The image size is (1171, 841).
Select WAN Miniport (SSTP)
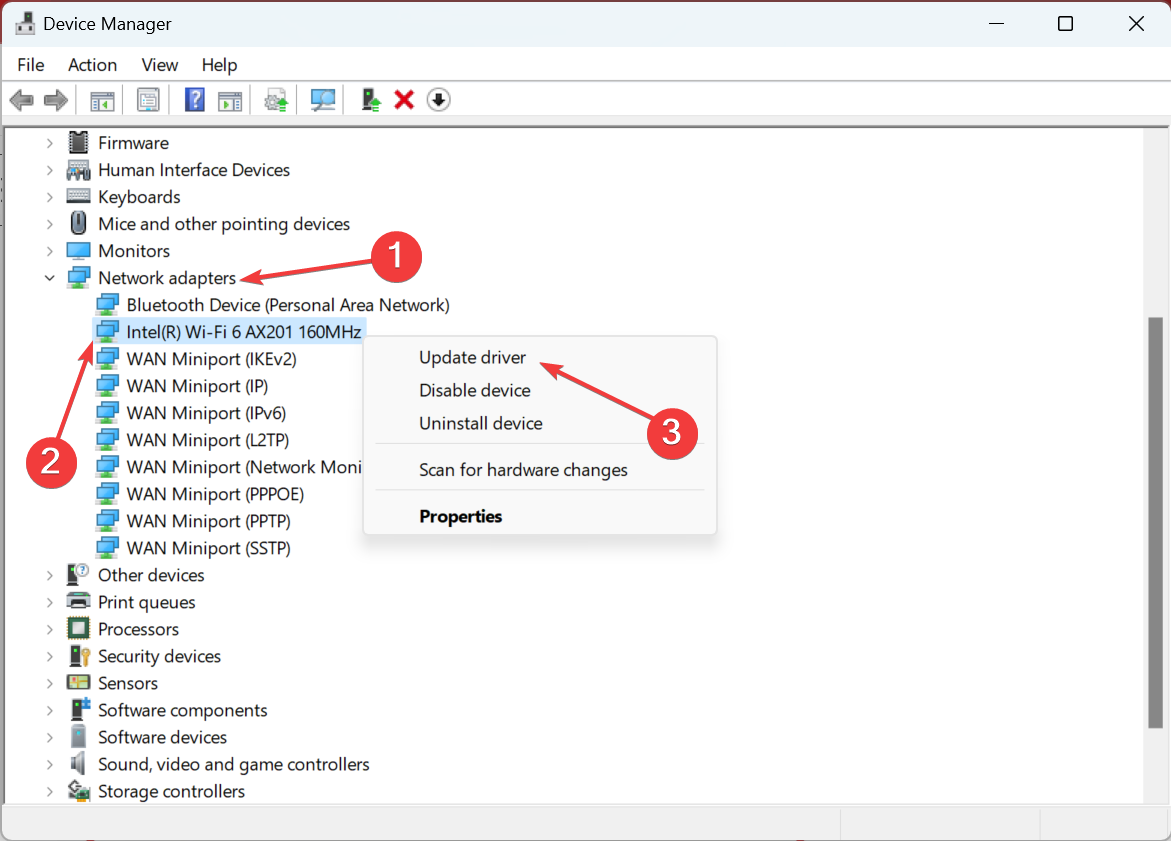(x=208, y=547)
